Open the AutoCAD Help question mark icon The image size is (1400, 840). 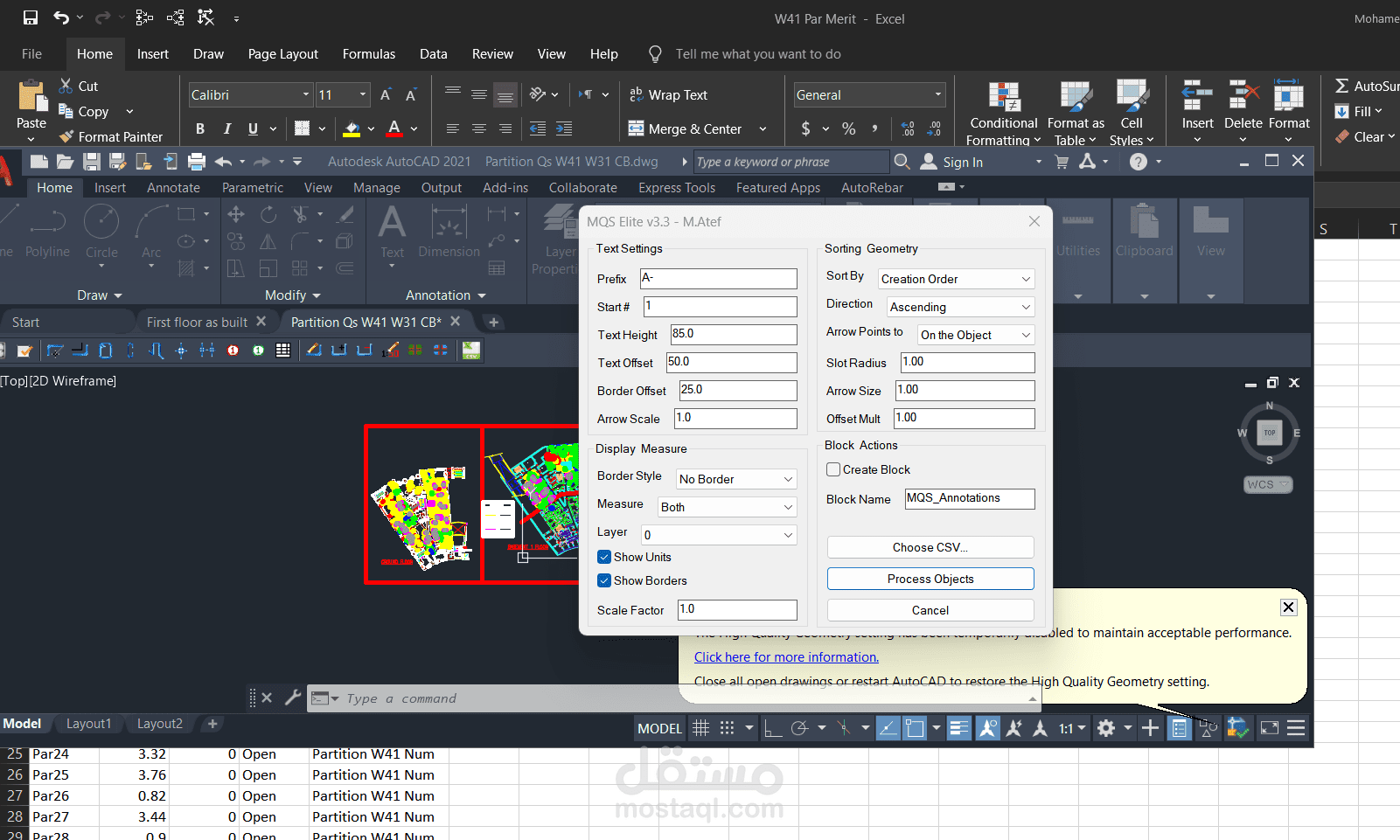tap(1138, 162)
